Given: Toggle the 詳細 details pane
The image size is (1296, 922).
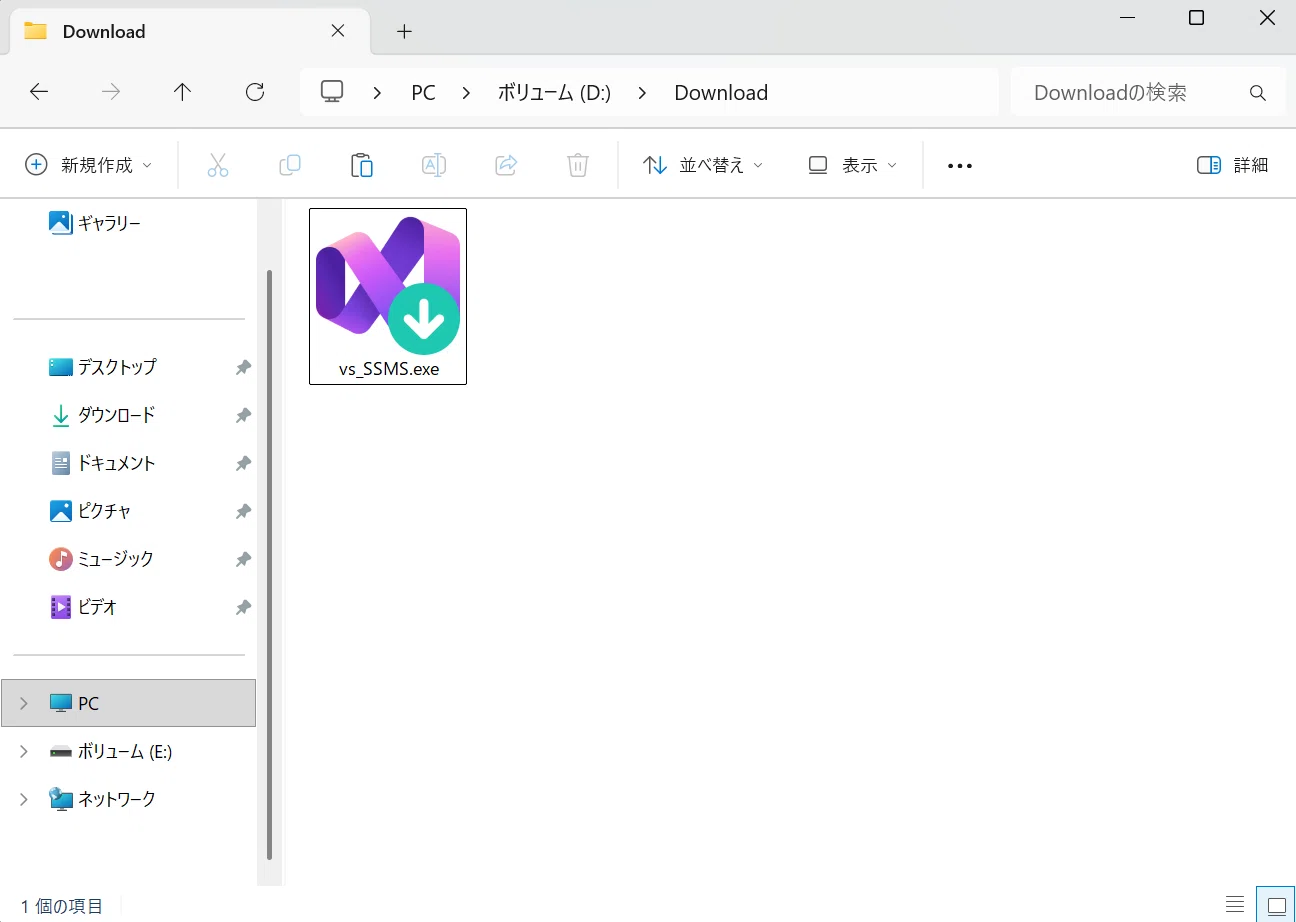Looking at the screenshot, I should coord(1233,165).
